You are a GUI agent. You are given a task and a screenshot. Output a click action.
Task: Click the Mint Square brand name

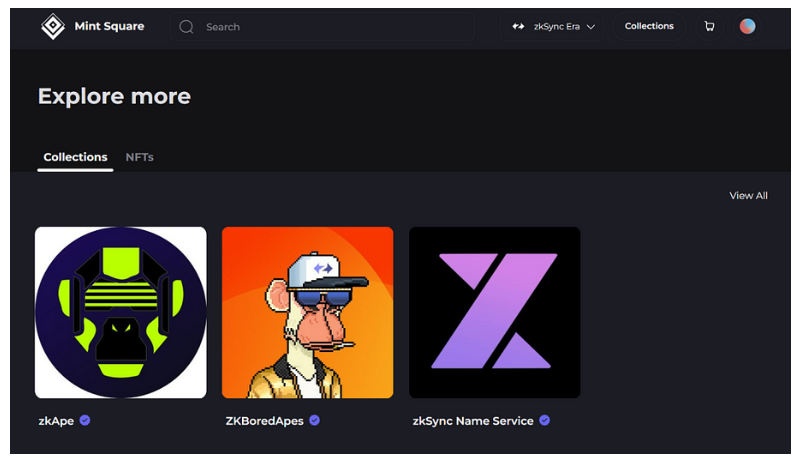[x=109, y=26]
